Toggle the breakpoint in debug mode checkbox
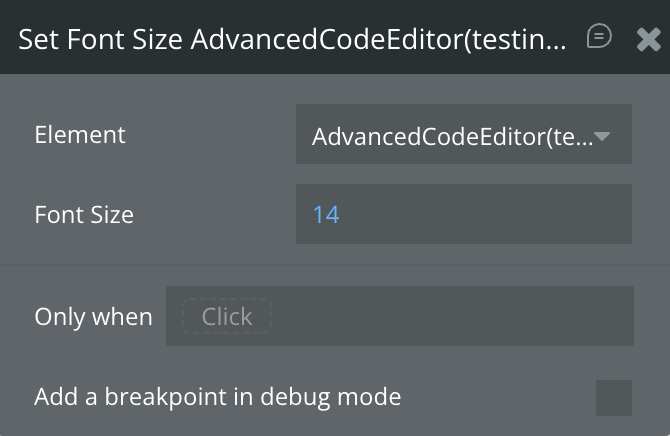The height and width of the screenshot is (436, 670). pos(613,397)
